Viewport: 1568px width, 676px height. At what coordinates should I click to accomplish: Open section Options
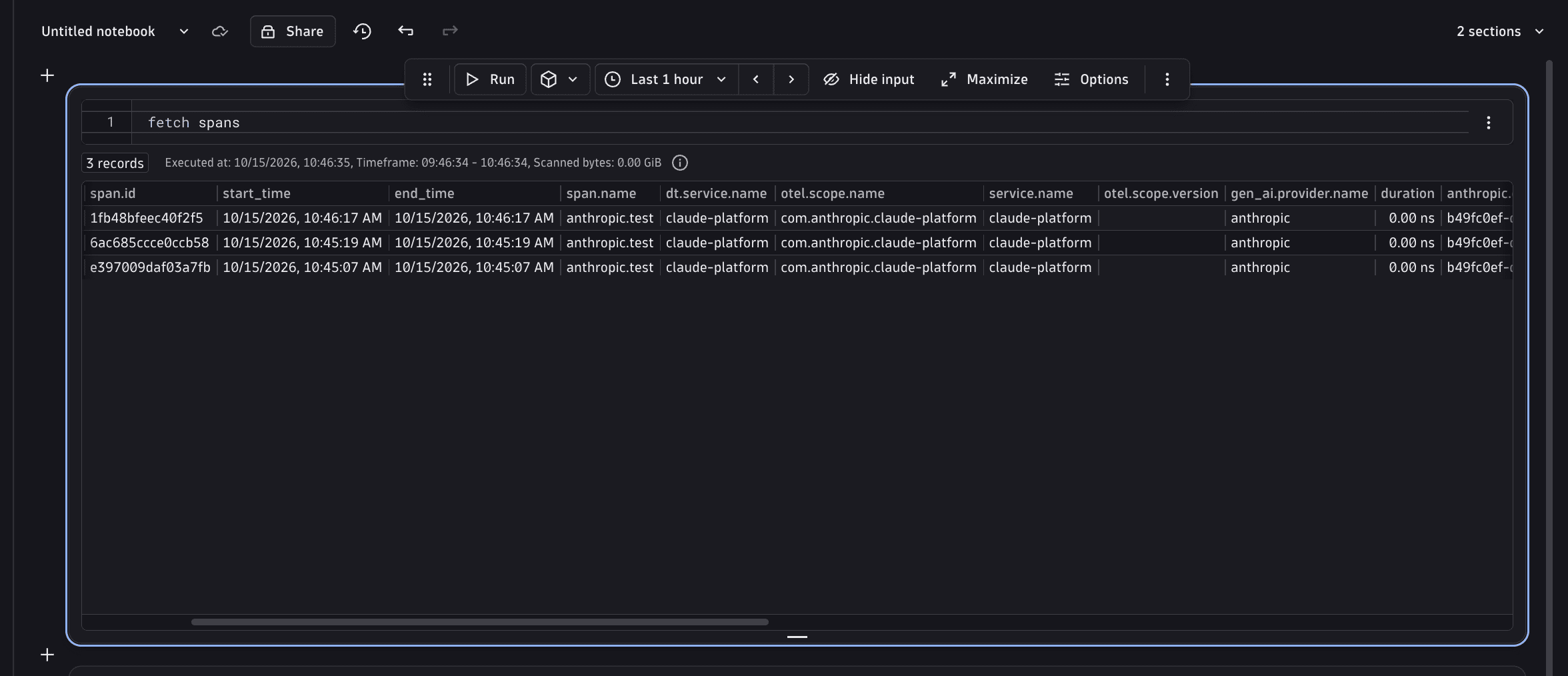1091,79
